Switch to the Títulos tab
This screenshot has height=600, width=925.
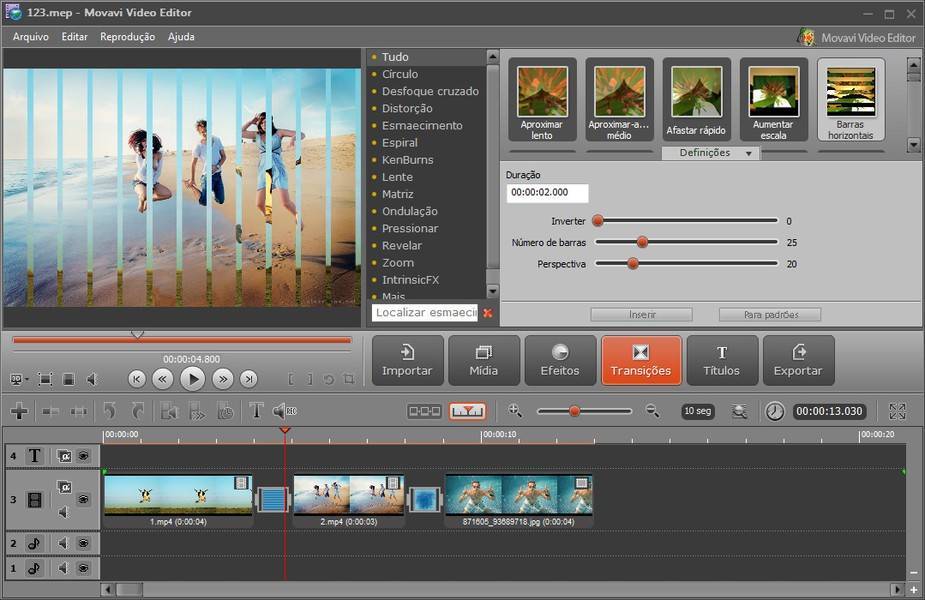pos(721,360)
